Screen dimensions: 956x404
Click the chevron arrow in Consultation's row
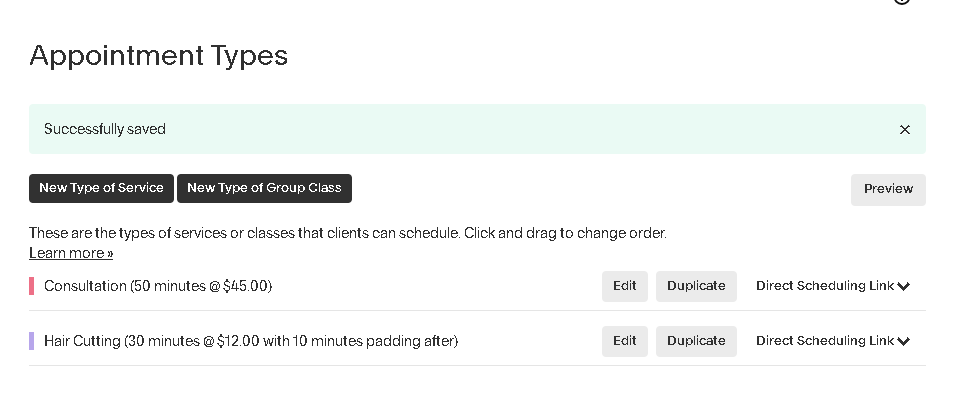904,287
